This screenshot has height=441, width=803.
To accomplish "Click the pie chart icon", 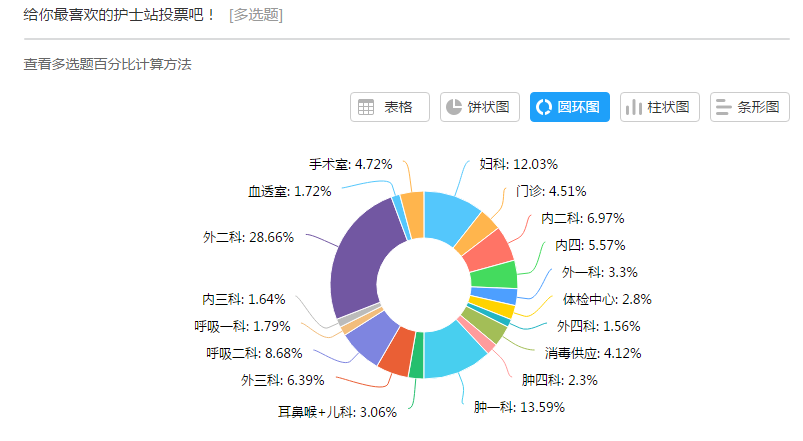I will (454, 107).
